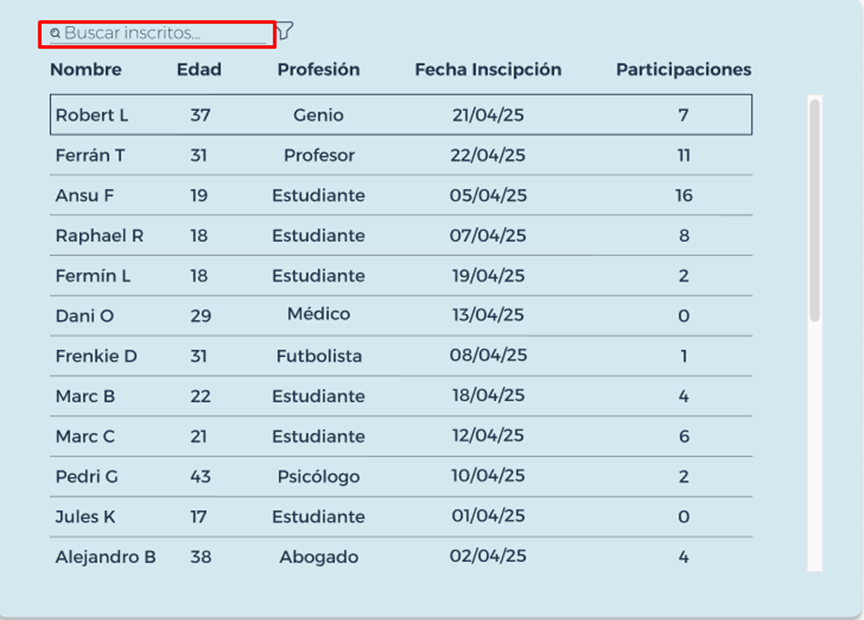Click the Fecha Inscipción column header
The height and width of the screenshot is (620, 864).
point(488,69)
